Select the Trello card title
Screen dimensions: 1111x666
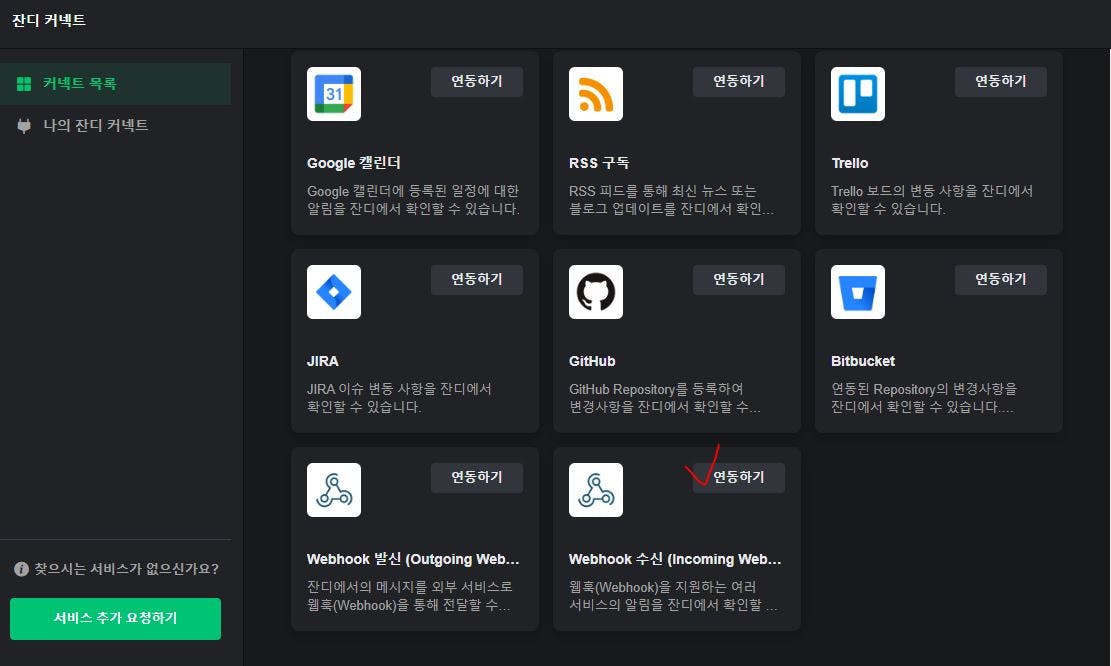click(850, 163)
